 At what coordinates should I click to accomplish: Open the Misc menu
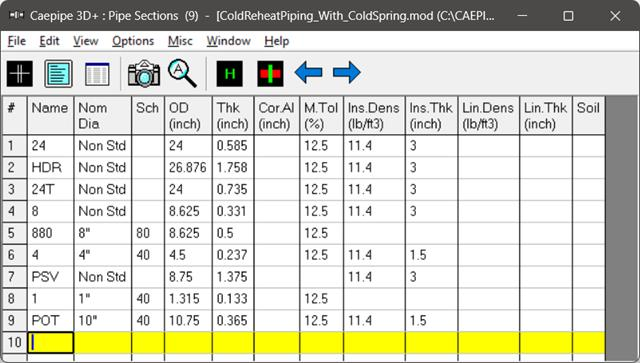(x=180, y=41)
